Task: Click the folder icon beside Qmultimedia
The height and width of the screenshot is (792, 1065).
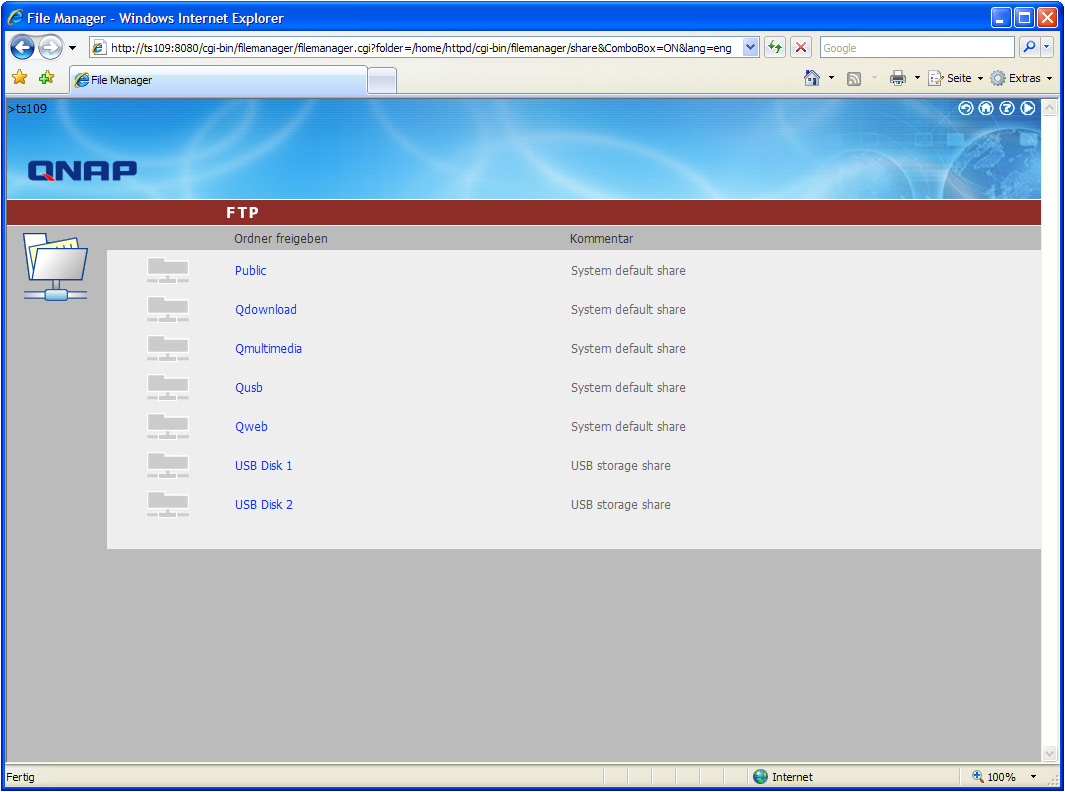Action: 167,349
